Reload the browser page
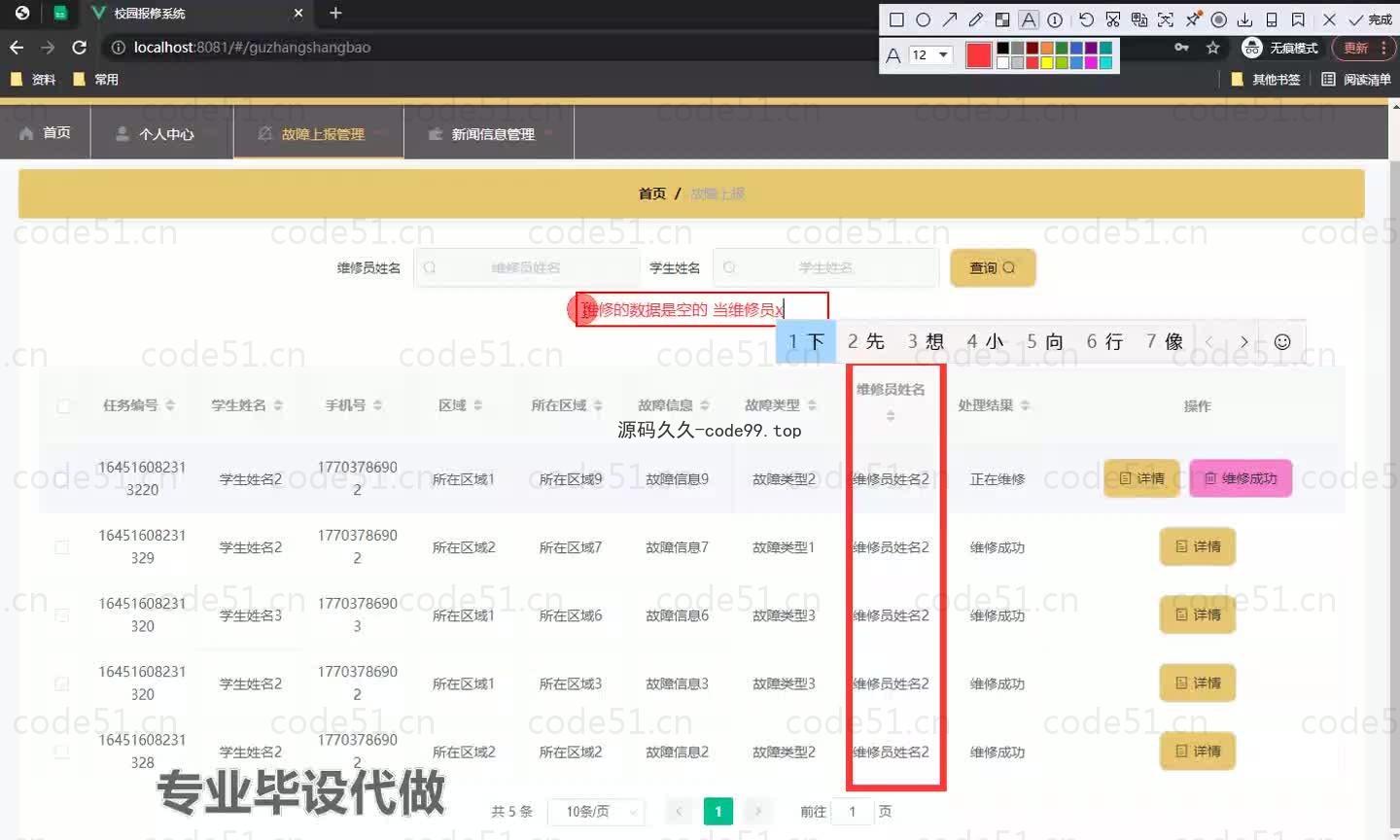This screenshot has width=1400, height=840. click(80, 47)
